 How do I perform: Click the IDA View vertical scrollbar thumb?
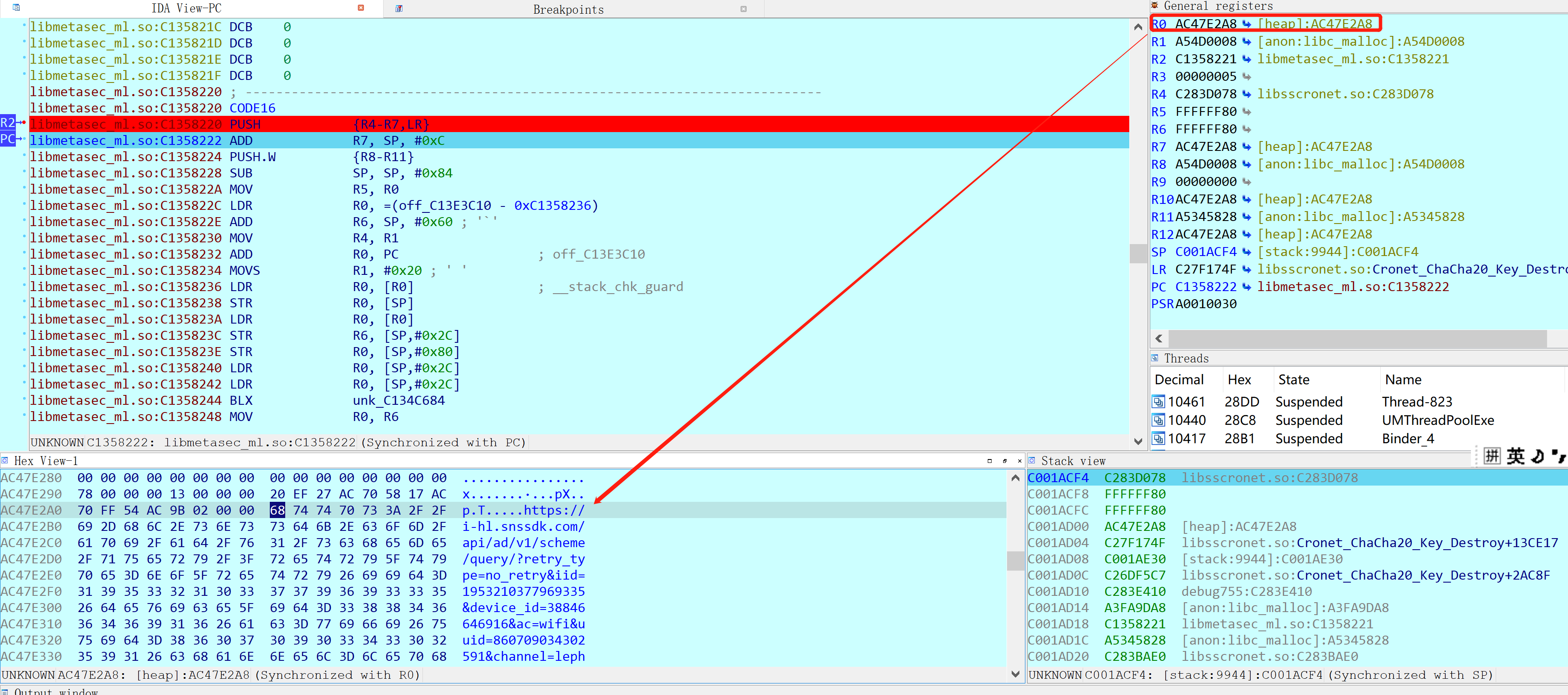[x=1138, y=253]
